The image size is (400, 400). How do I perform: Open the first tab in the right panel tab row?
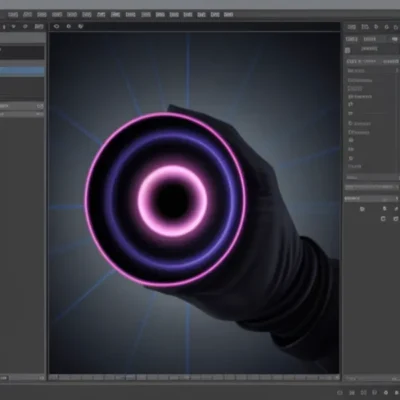352,39
